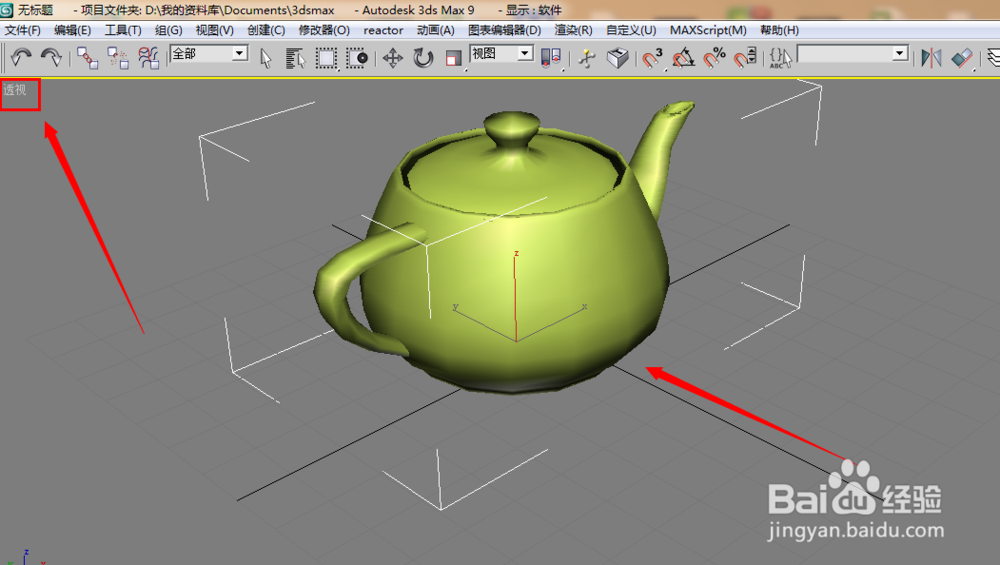This screenshot has height=565, width=1000.
Task: Activate the Unlink Selection tool
Action: coord(118,58)
